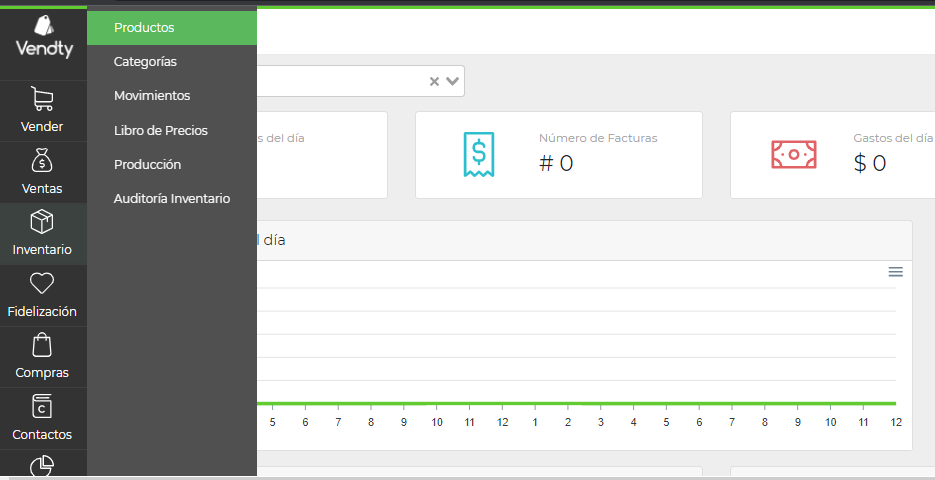The height and width of the screenshot is (480, 935).
Task: Expand the dropdown chevron arrow
Action: pos(453,81)
